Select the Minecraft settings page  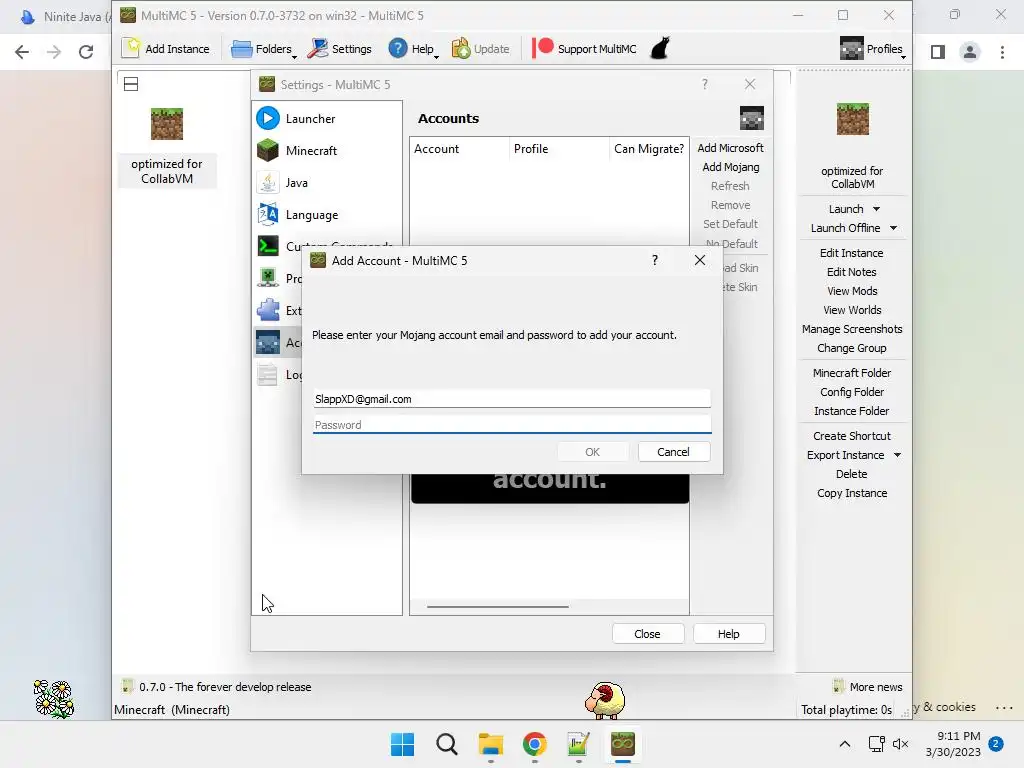327,151
